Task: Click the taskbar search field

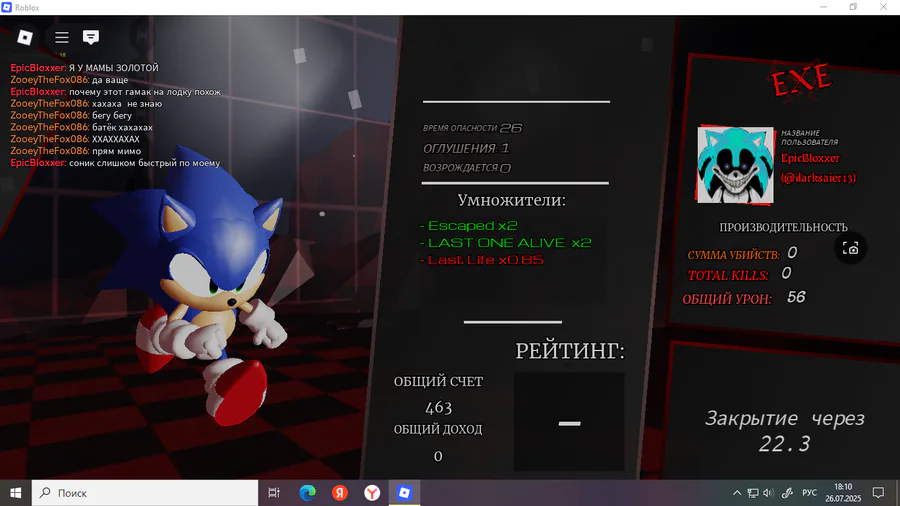Action: 145,493
